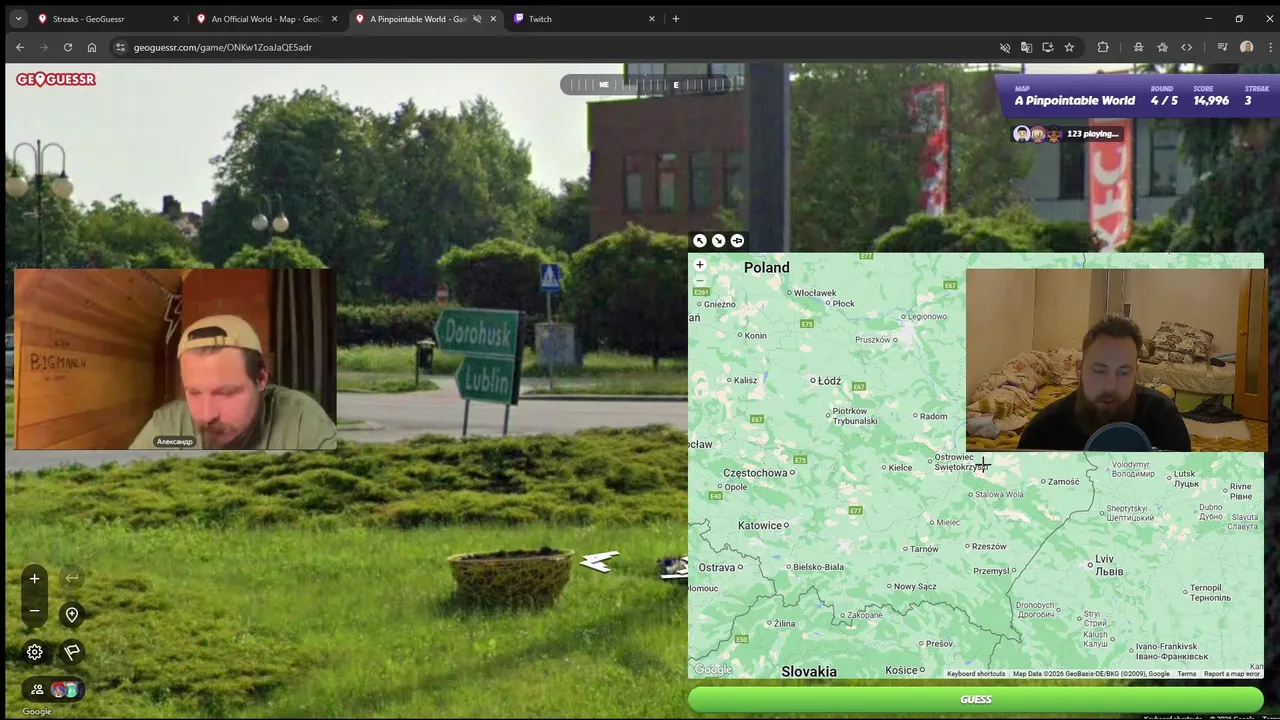
Task: Go forward in browser history
Action: 44,47
